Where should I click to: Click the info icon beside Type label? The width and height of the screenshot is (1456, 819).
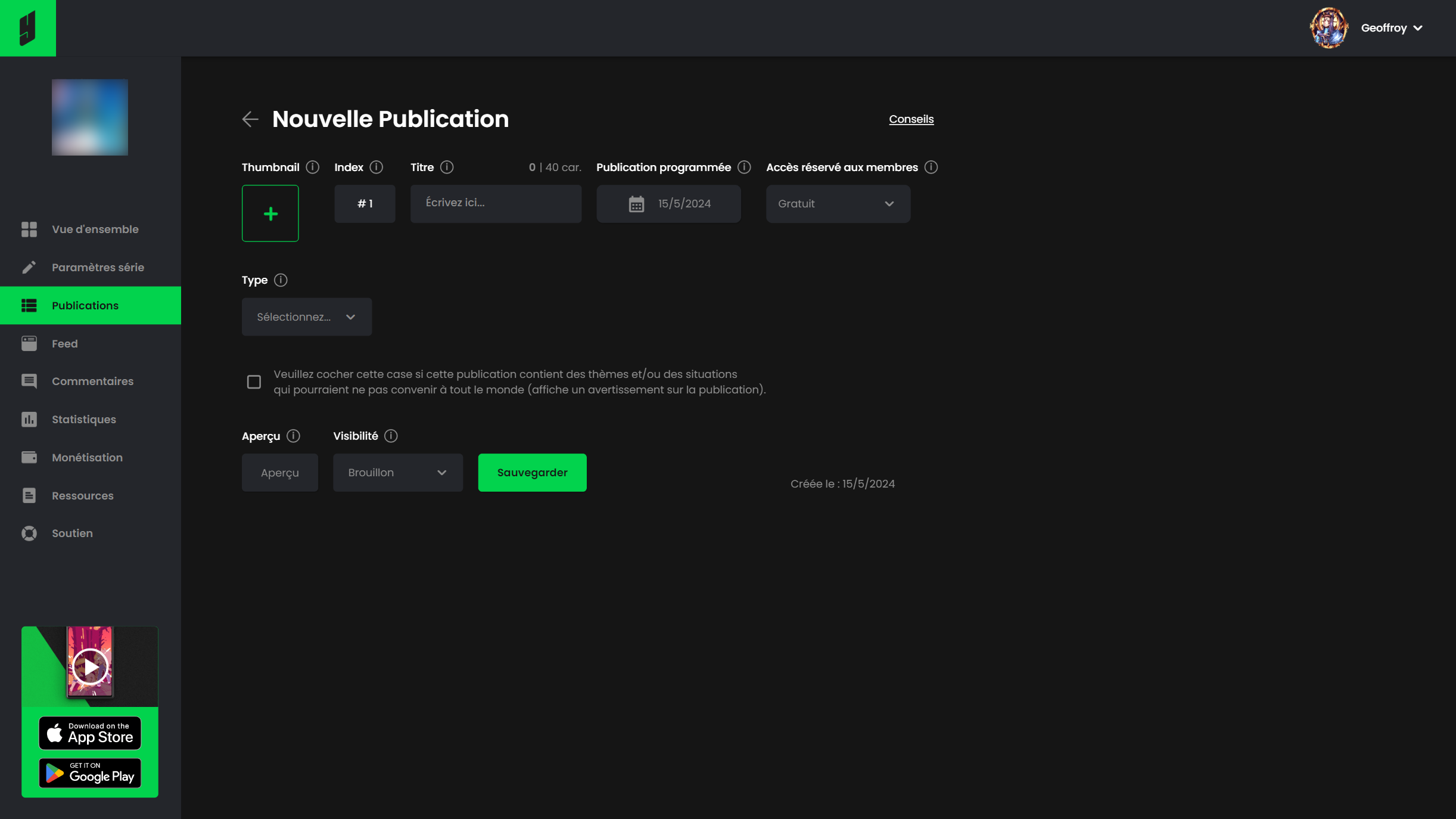tap(281, 280)
